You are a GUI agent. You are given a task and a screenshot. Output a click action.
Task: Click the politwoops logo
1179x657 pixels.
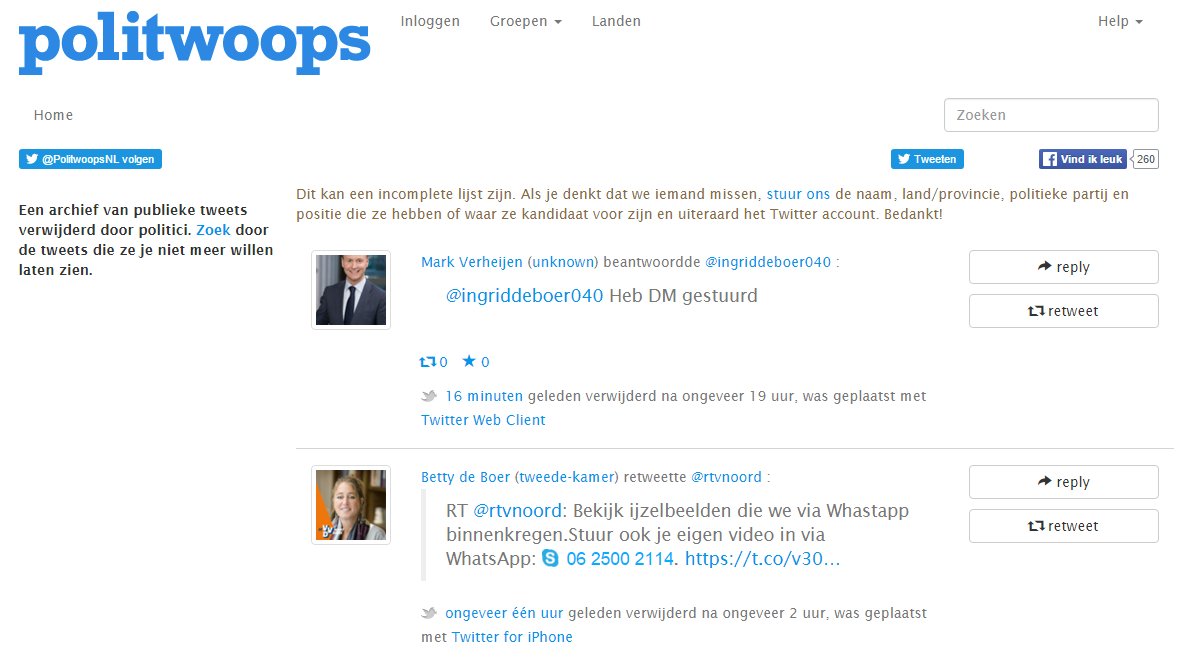[195, 43]
